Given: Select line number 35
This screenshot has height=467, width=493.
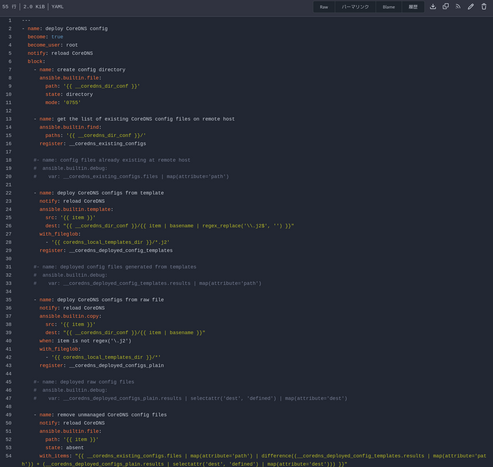Looking at the screenshot, I should click(x=8, y=300).
